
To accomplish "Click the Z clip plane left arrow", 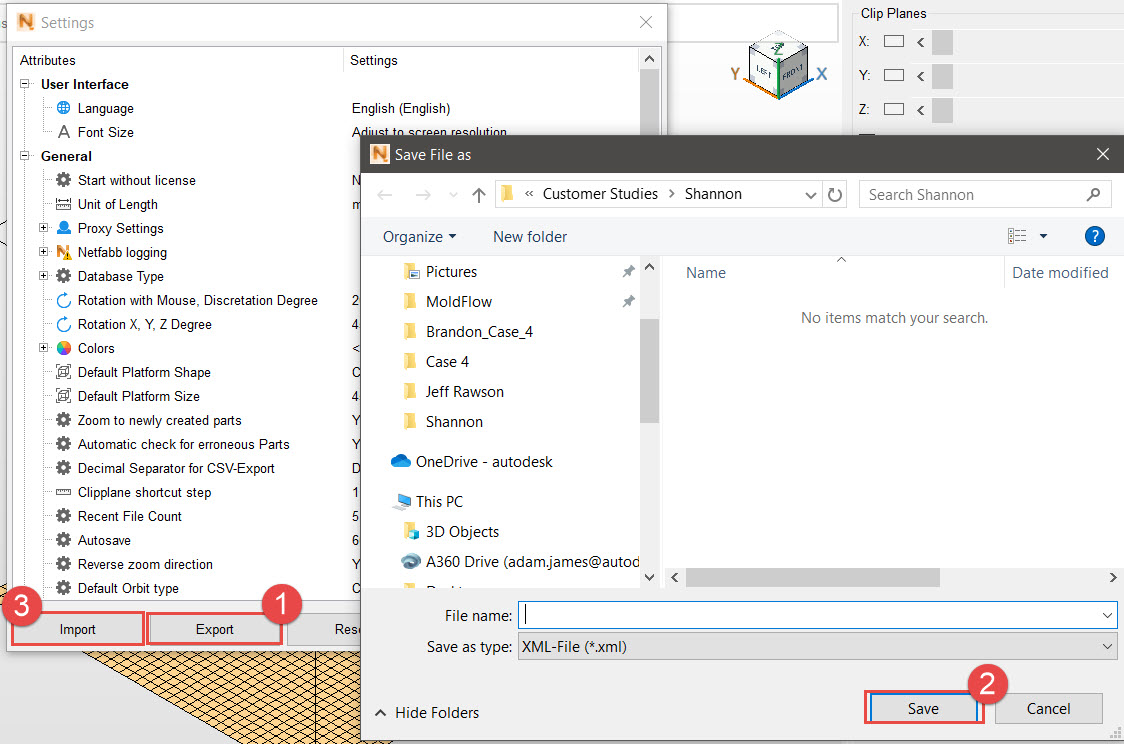I will (x=920, y=109).
